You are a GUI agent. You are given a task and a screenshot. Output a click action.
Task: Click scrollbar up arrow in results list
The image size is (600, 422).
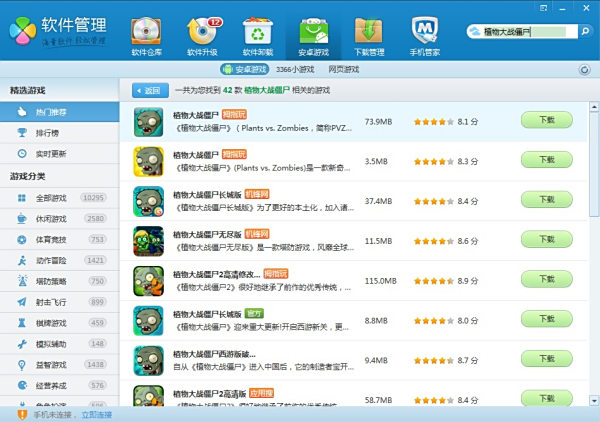(x=594, y=107)
